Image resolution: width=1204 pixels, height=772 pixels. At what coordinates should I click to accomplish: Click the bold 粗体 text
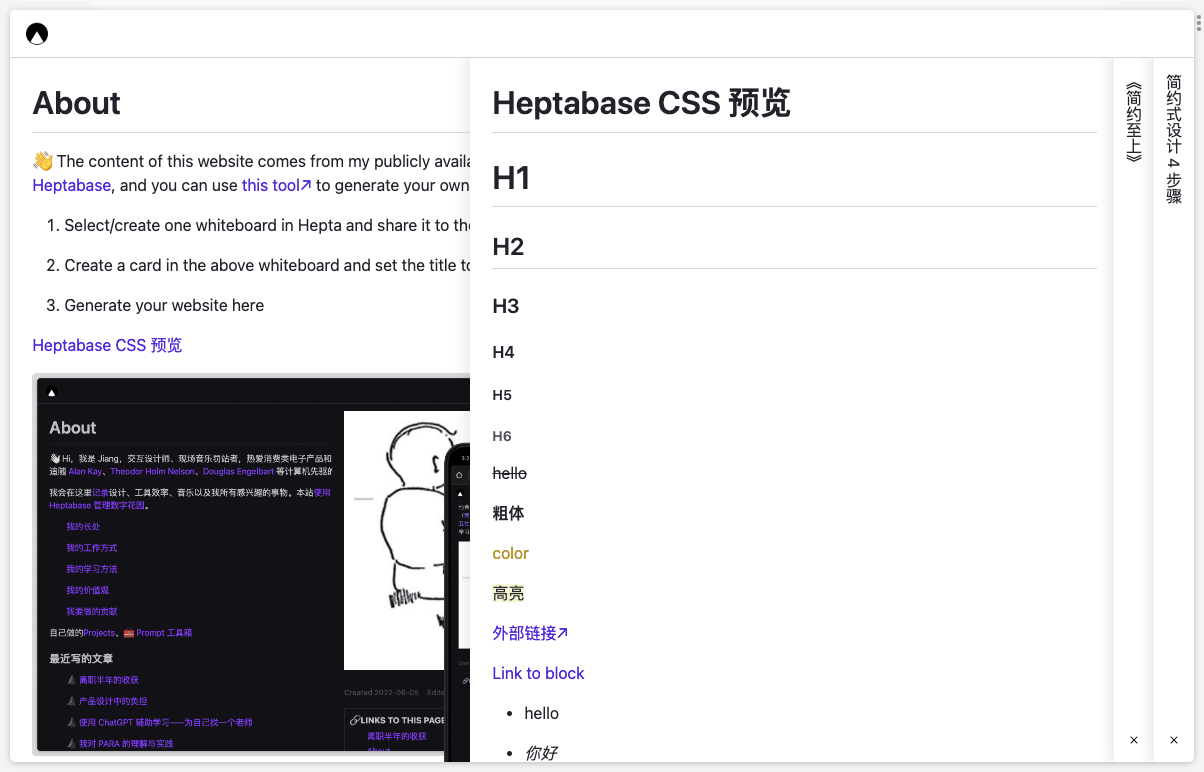click(508, 513)
